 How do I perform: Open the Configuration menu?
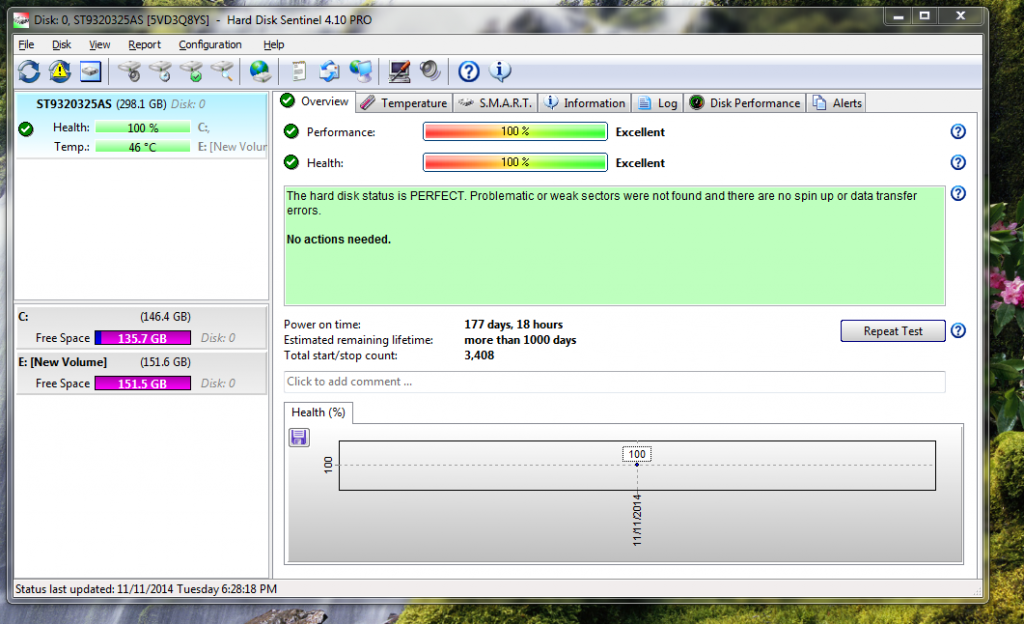(210, 44)
